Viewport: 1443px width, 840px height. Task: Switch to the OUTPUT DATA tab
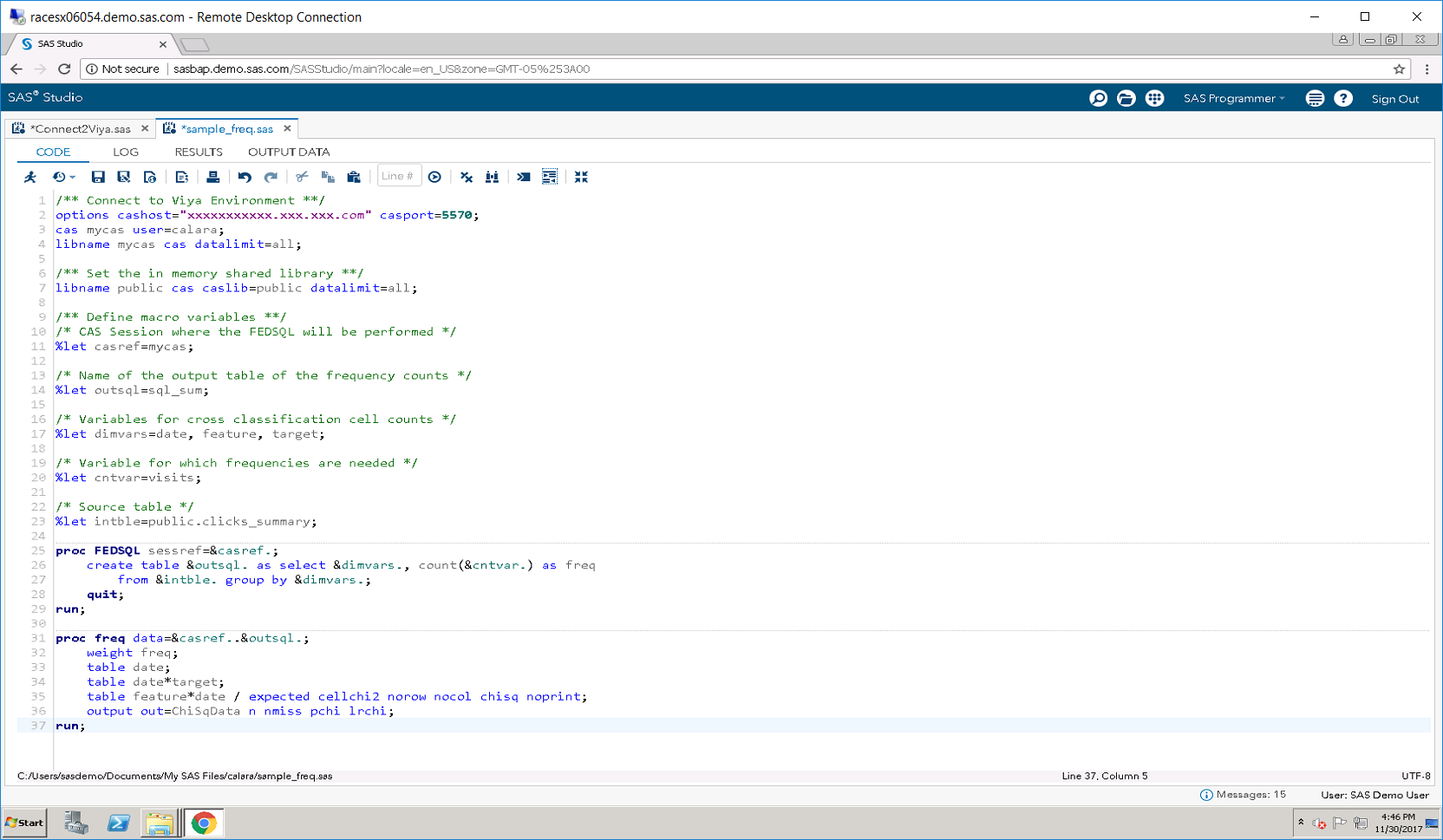pos(289,152)
